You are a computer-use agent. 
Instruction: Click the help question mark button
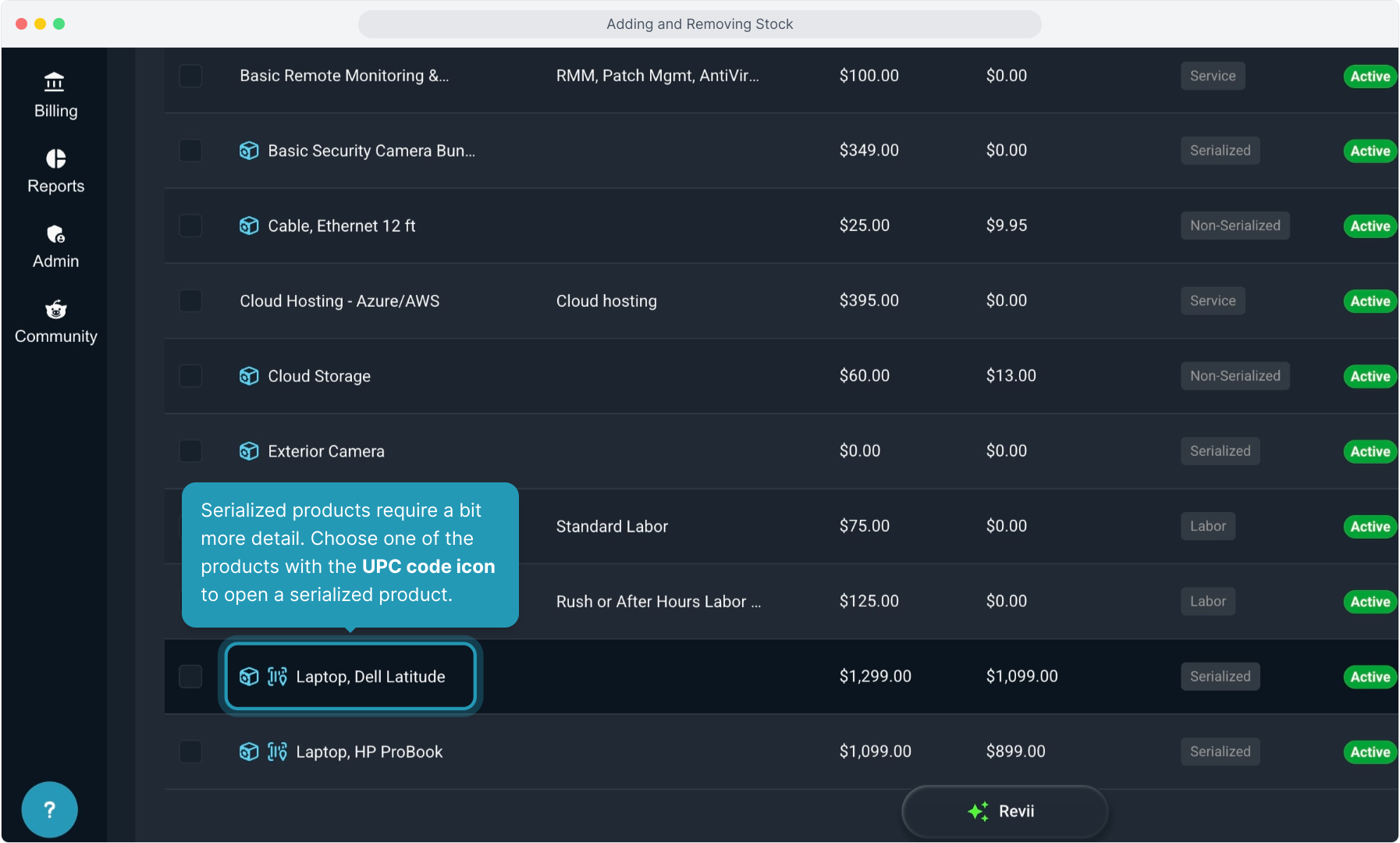pos(49,809)
